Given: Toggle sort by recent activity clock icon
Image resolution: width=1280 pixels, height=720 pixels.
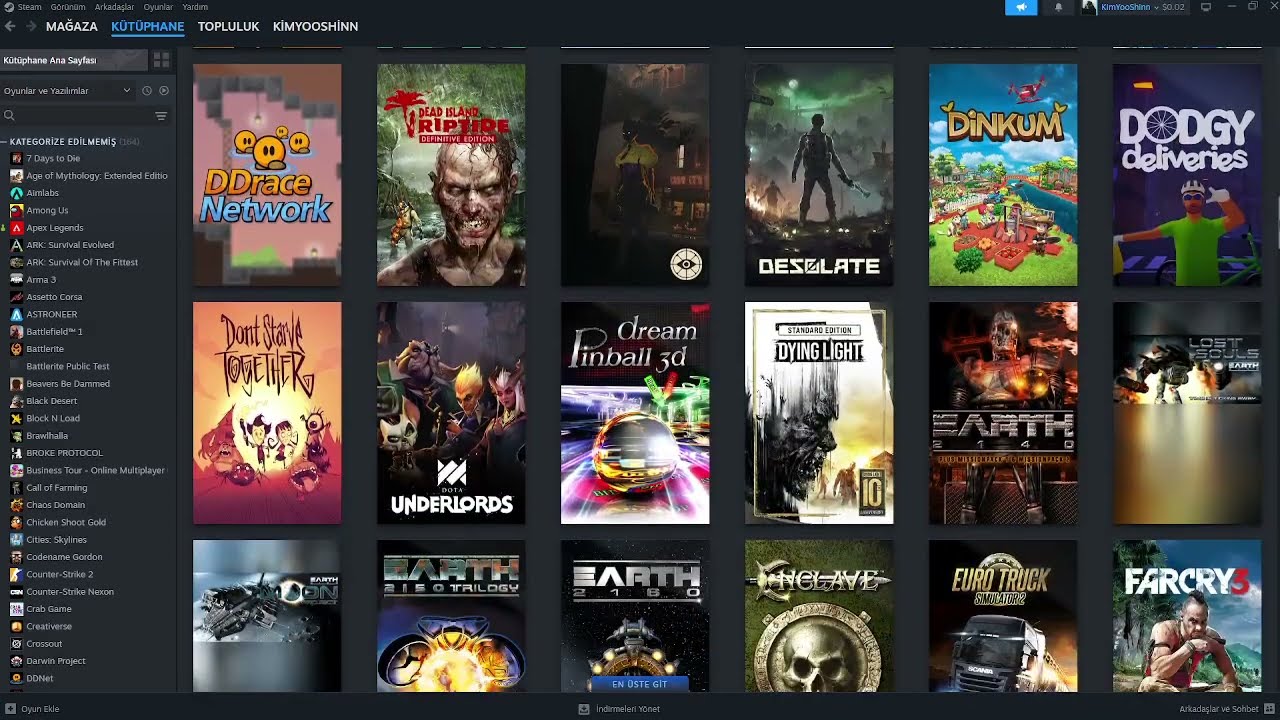Looking at the screenshot, I should click(x=147, y=91).
